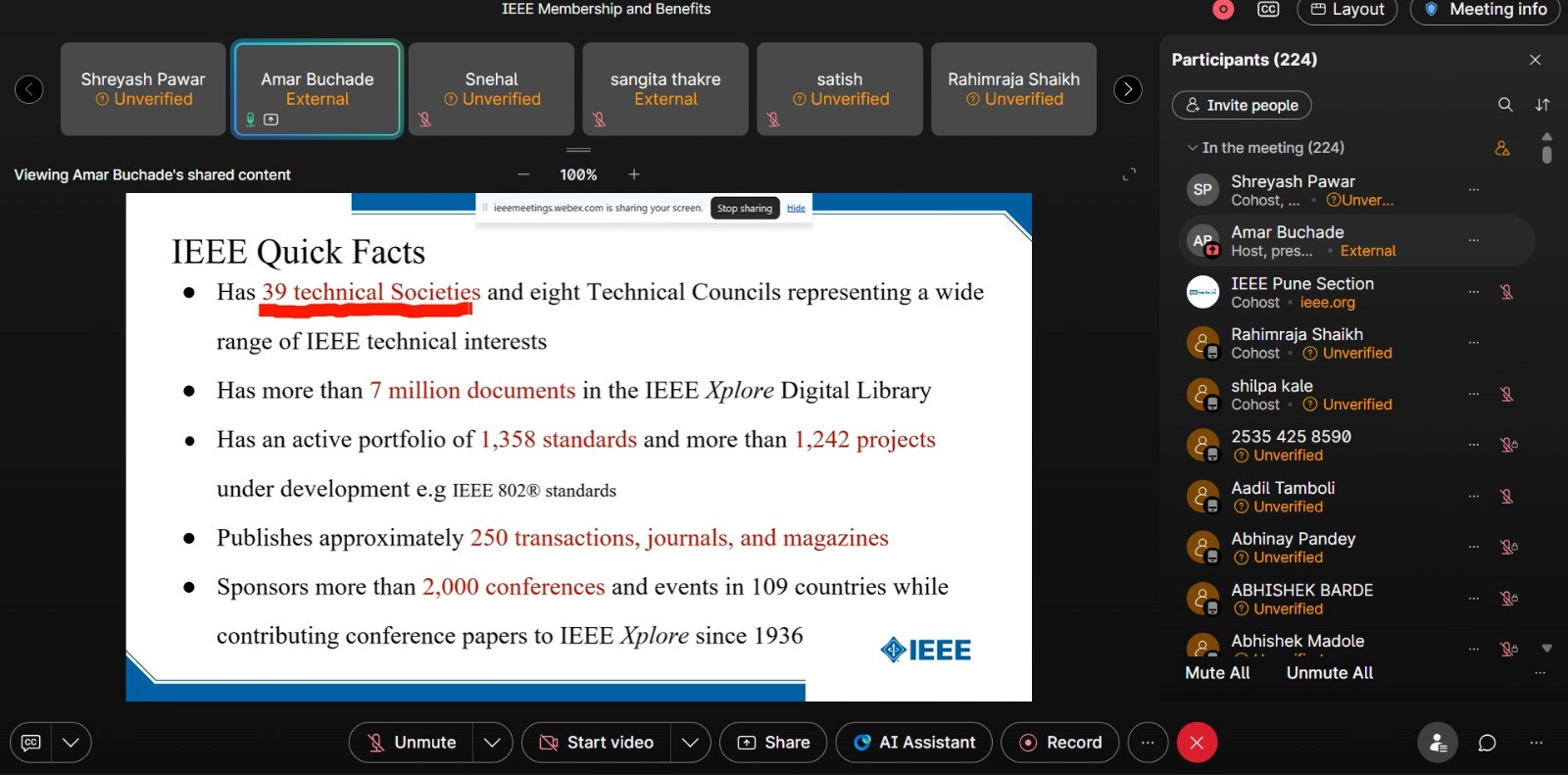Open AI Assistant
Screen dimensions: 1568x775
pos(914,743)
